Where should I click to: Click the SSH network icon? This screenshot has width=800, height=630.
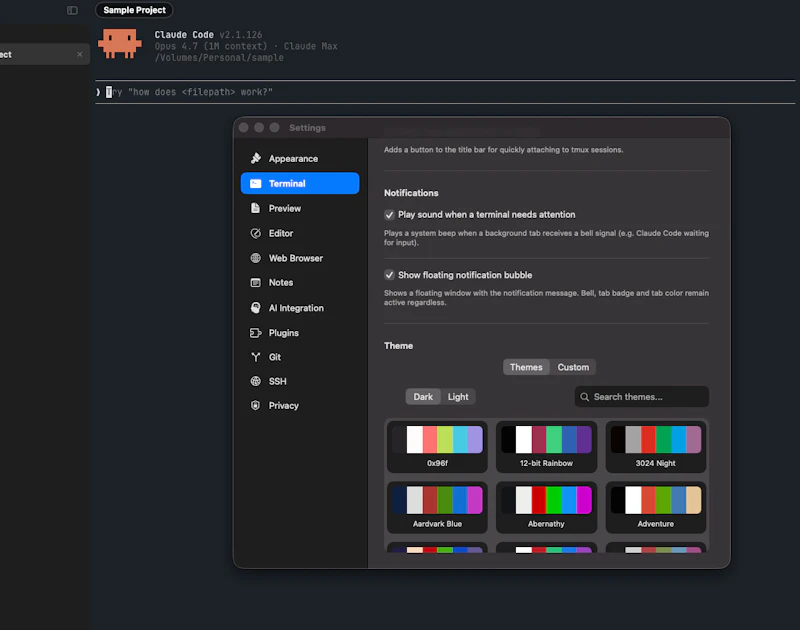pyautogui.click(x=256, y=381)
